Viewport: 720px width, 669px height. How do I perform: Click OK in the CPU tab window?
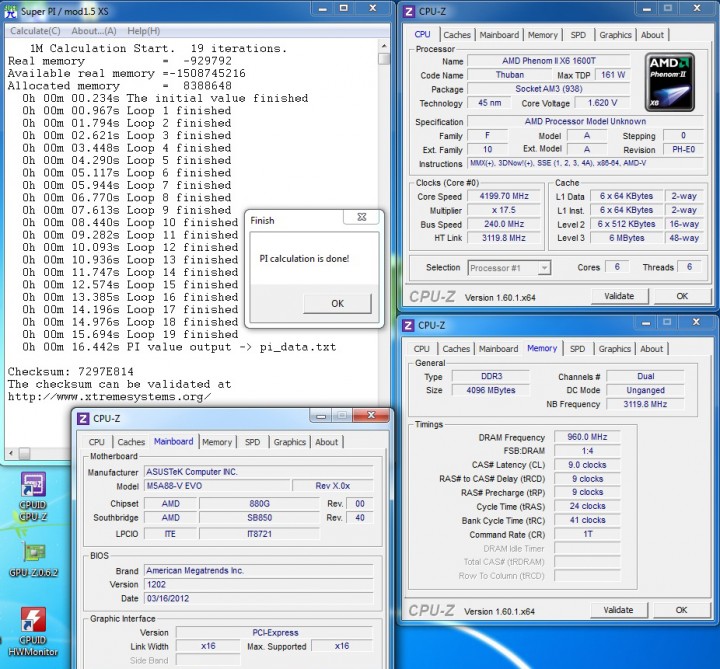click(x=682, y=296)
